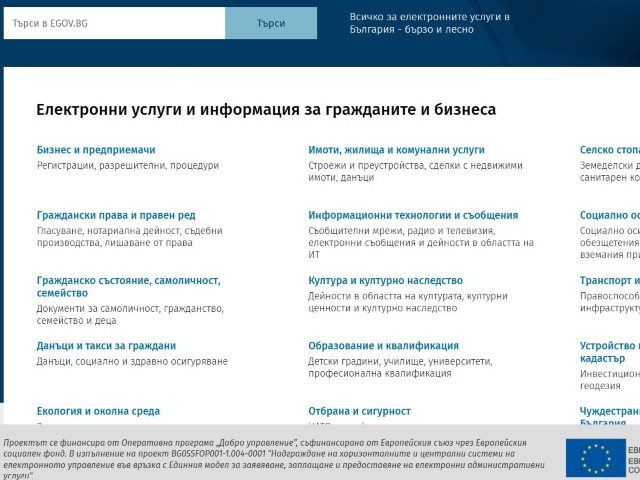Click the "Чуждестранни" category link
This screenshot has height=480, width=640.
click(609, 411)
